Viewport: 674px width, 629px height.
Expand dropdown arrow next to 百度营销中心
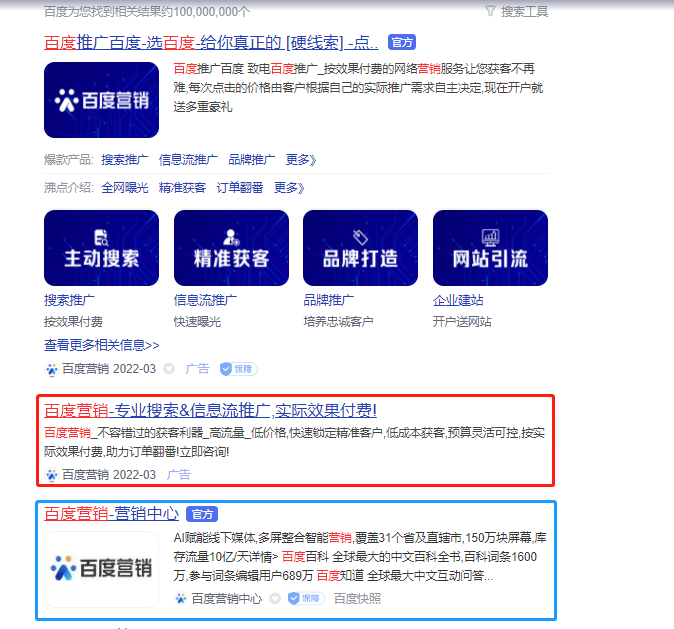coord(275,598)
